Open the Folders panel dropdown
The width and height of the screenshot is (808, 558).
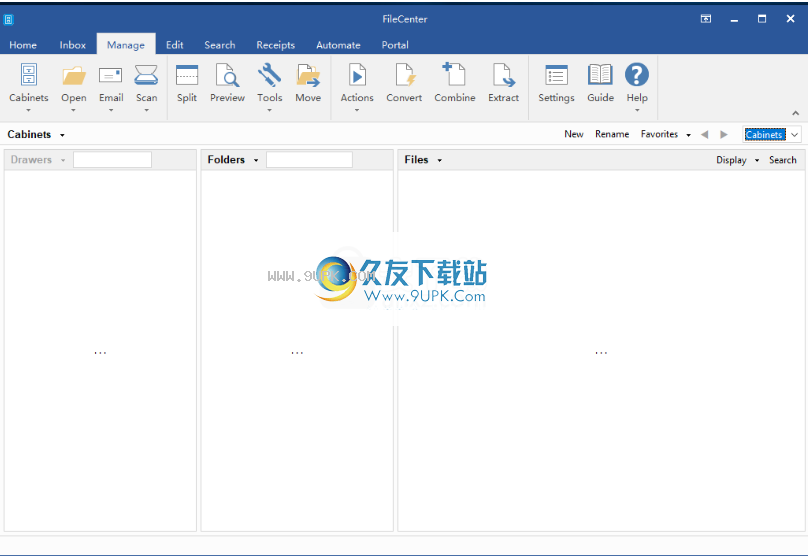coord(256,160)
